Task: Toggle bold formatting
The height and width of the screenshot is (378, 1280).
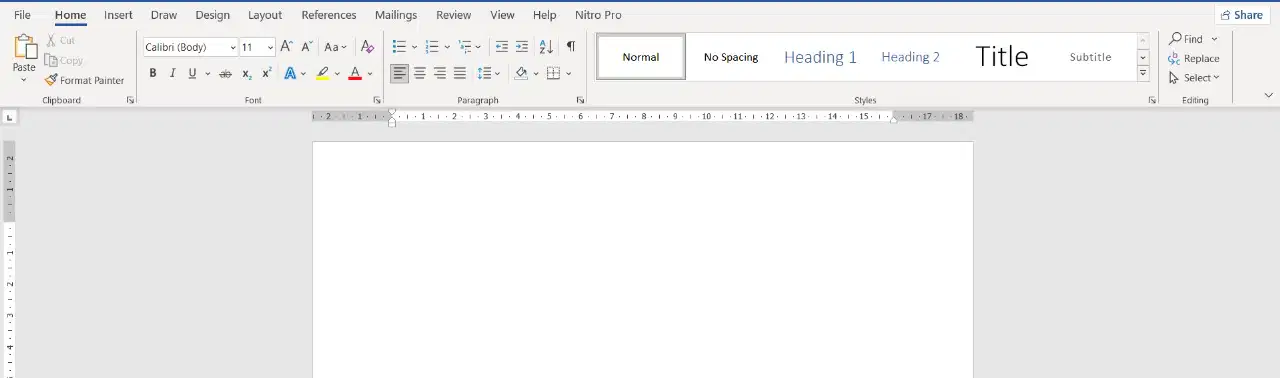Action: [153, 73]
